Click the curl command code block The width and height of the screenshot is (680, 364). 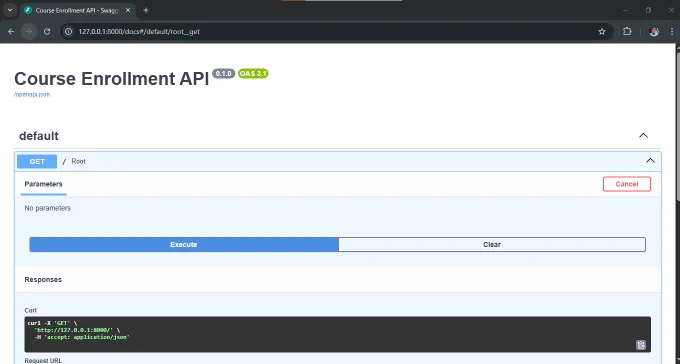[337, 334]
